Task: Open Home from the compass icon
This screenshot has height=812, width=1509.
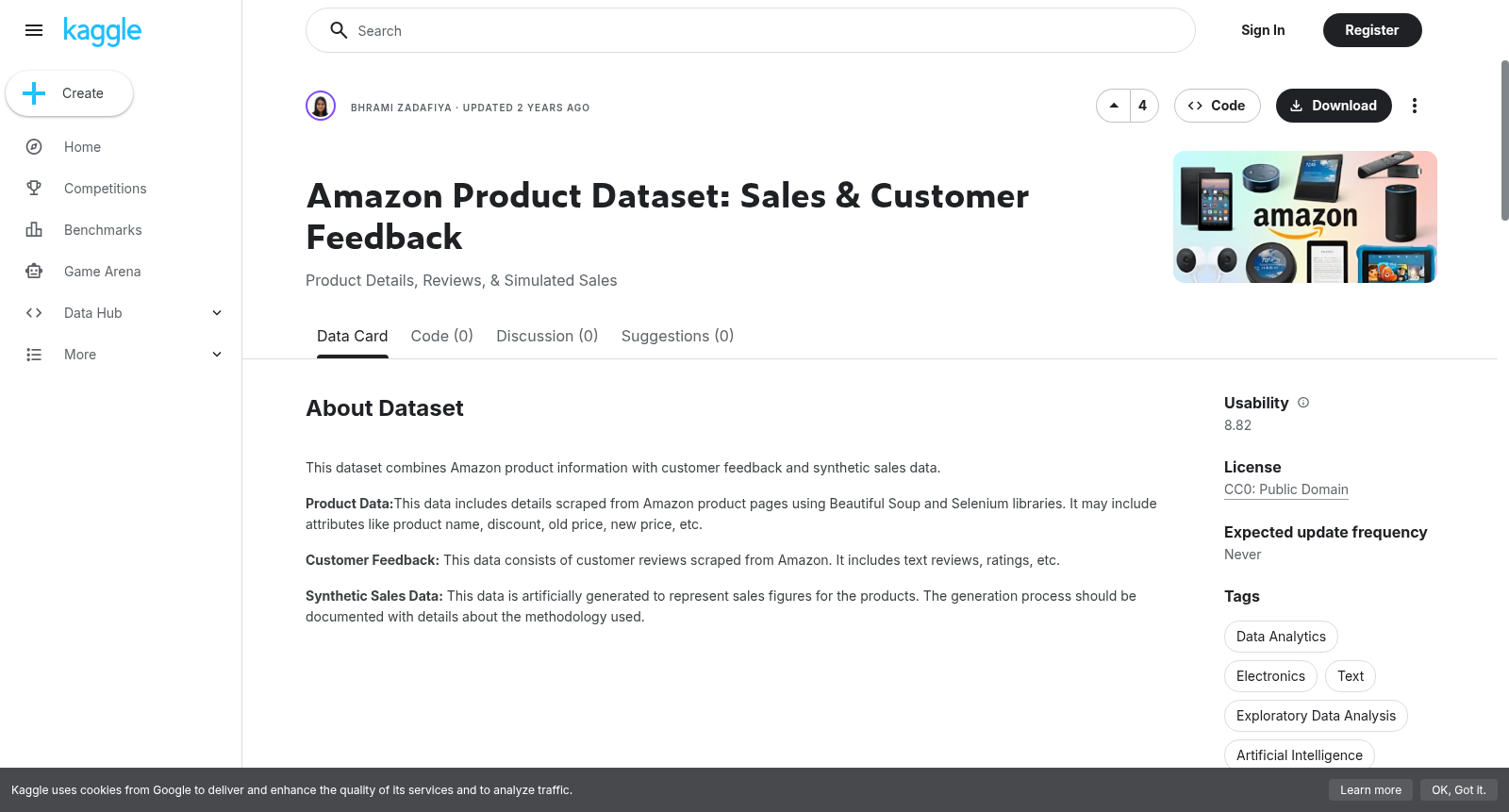Action: 34,147
